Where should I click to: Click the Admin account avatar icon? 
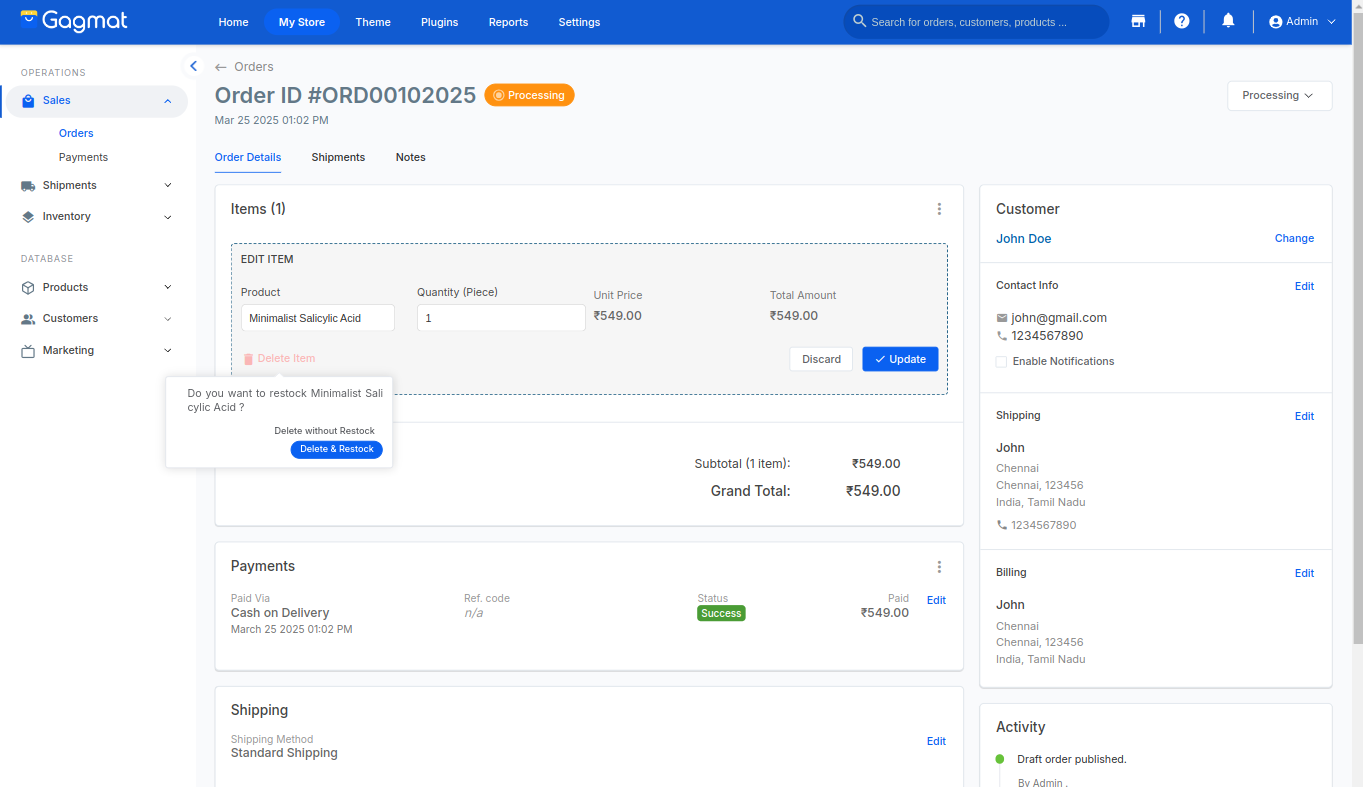coord(1275,22)
